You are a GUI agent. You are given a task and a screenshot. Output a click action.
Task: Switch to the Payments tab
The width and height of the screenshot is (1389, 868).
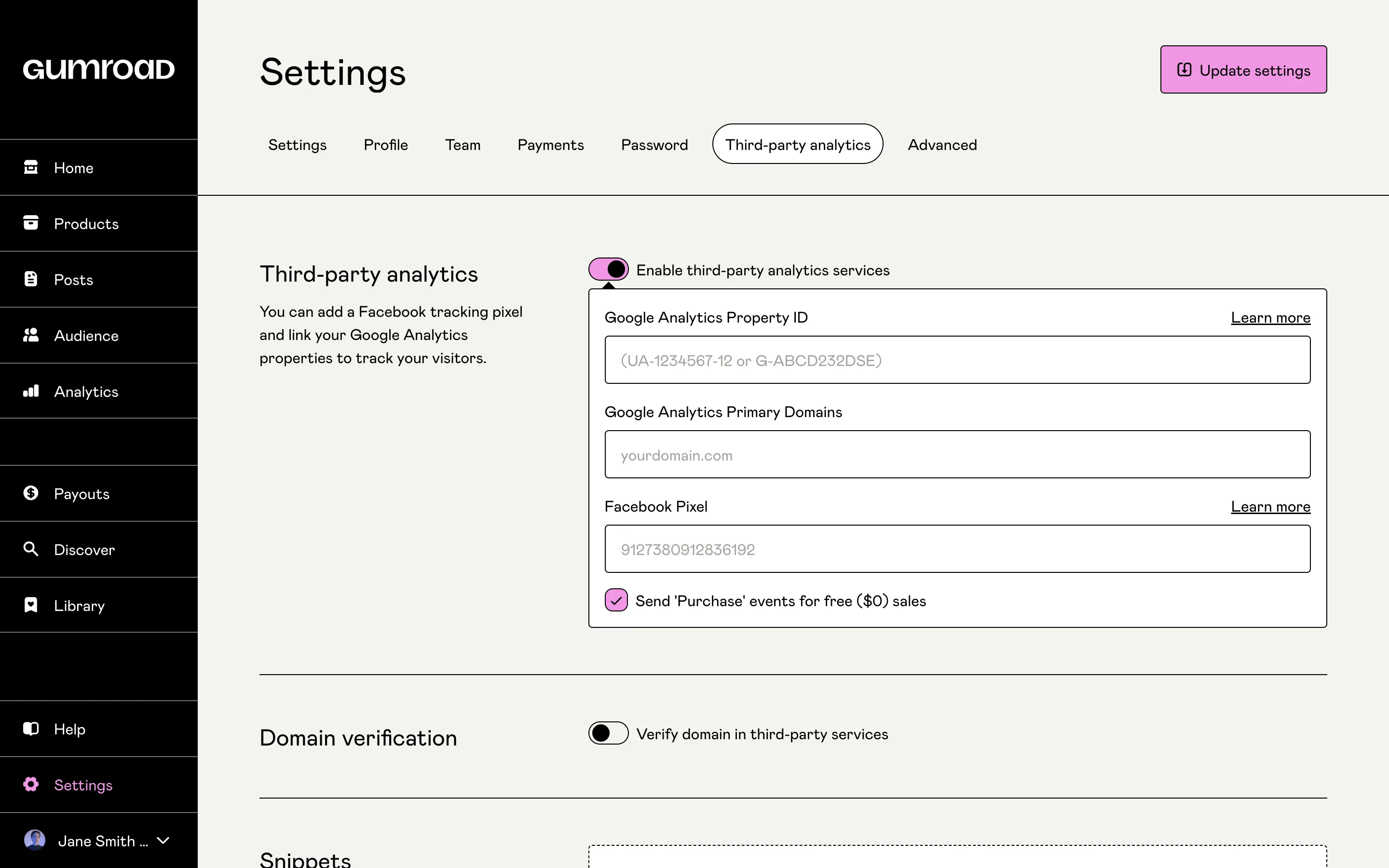[x=550, y=145]
